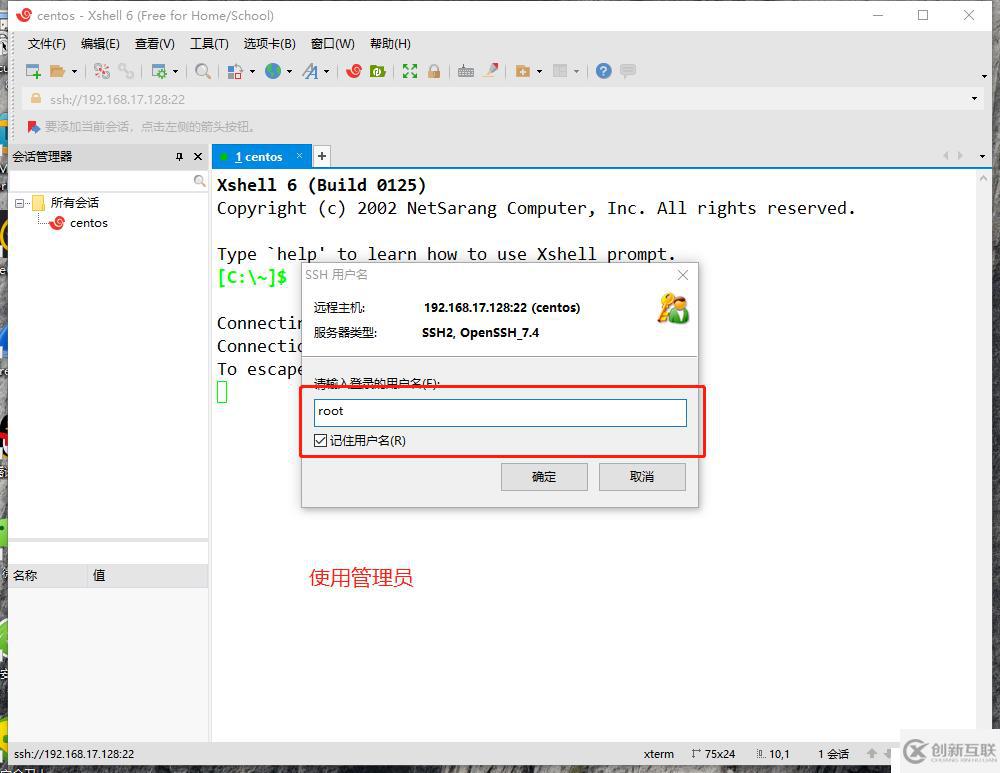This screenshot has width=1000, height=773.
Task: Open the 工具(T) menu
Action: click(x=209, y=43)
